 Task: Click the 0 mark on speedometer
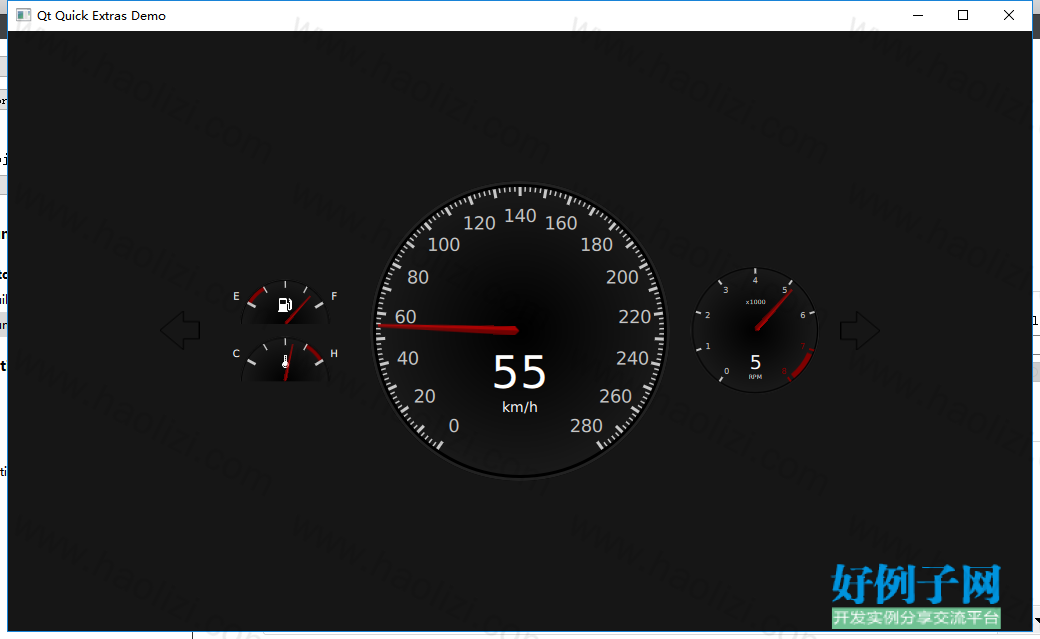[x=454, y=425]
